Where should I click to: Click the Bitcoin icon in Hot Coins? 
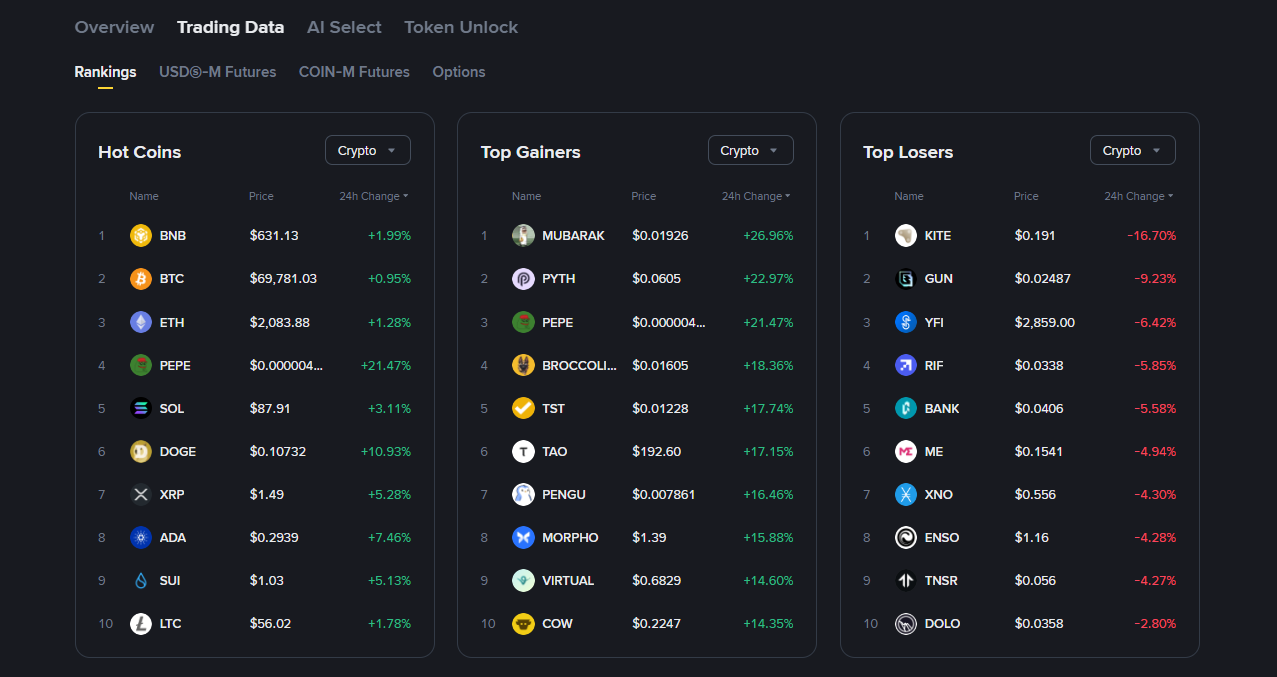(141, 279)
